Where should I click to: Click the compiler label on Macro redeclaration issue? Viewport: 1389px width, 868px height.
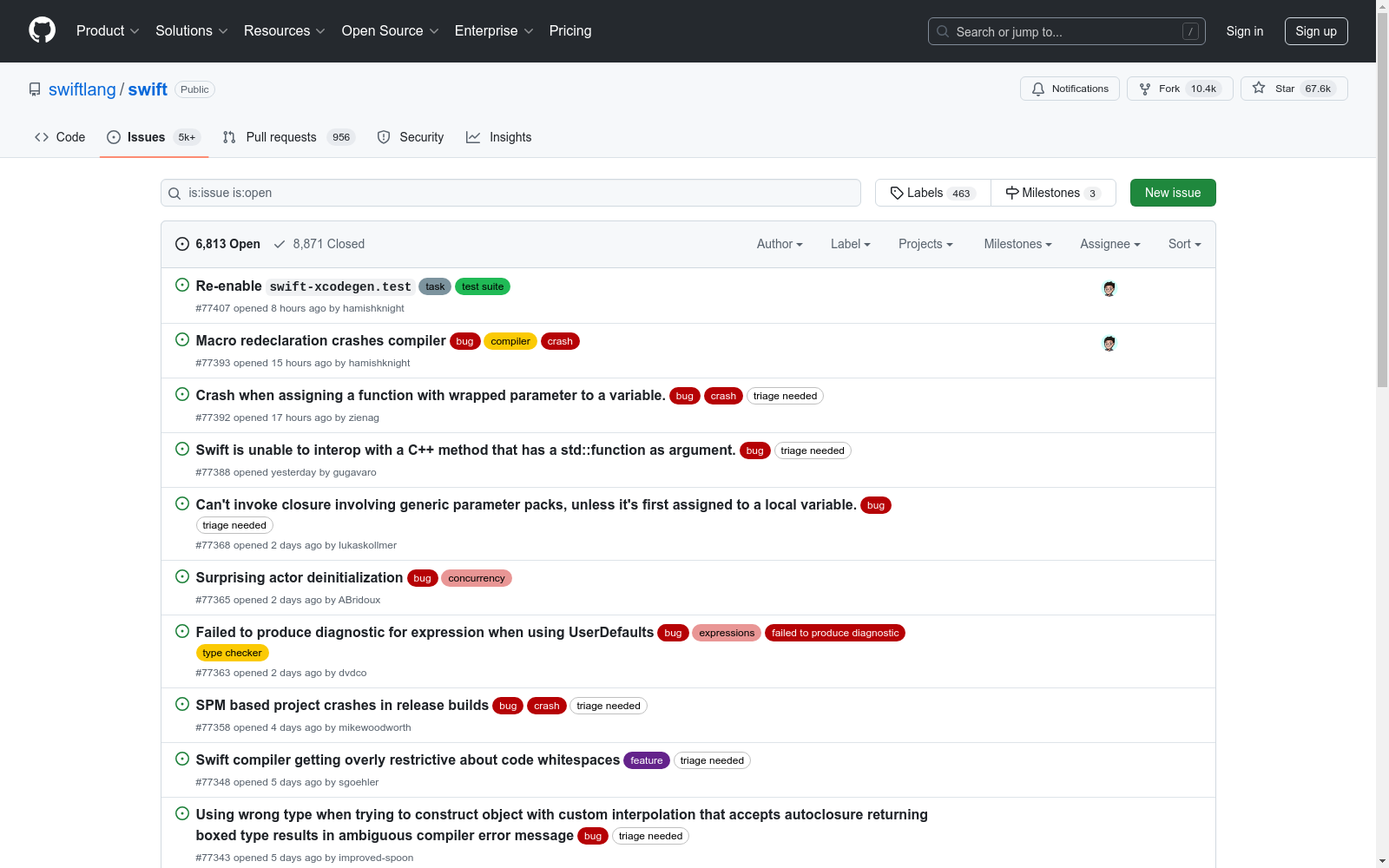[510, 341]
